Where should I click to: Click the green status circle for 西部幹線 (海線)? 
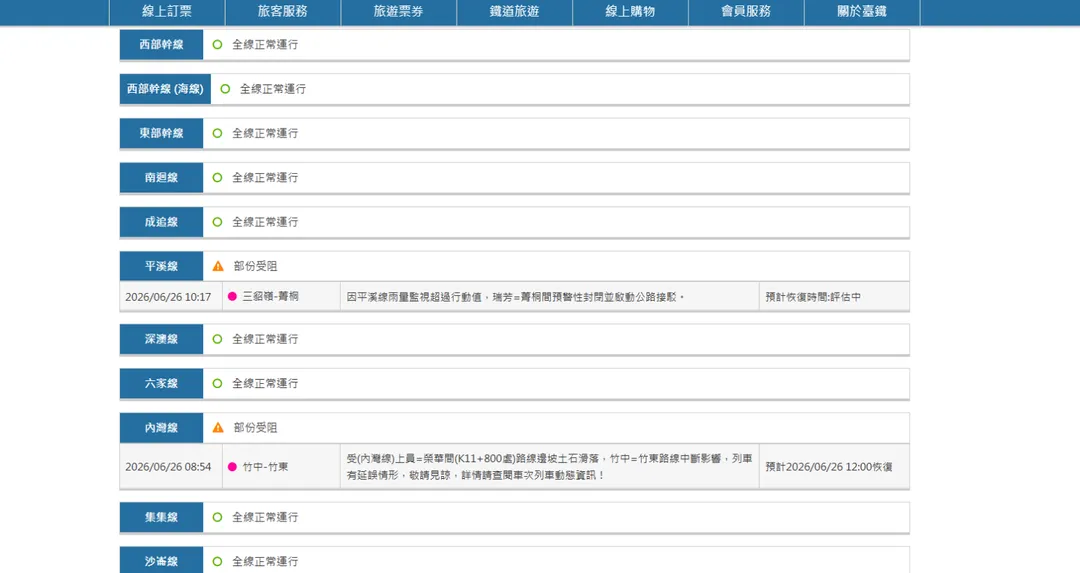pyautogui.click(x=225, y=89)
